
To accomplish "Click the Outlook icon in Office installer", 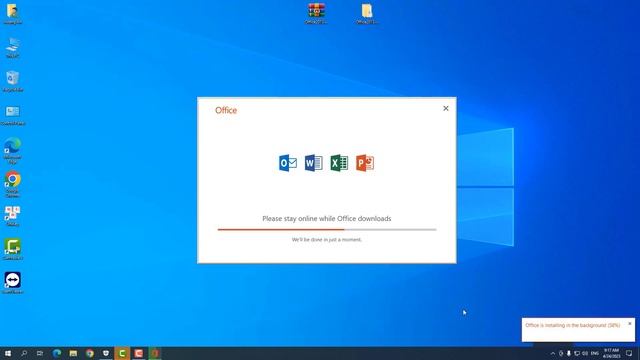I will pyautogui.click(x=288, y=163).
